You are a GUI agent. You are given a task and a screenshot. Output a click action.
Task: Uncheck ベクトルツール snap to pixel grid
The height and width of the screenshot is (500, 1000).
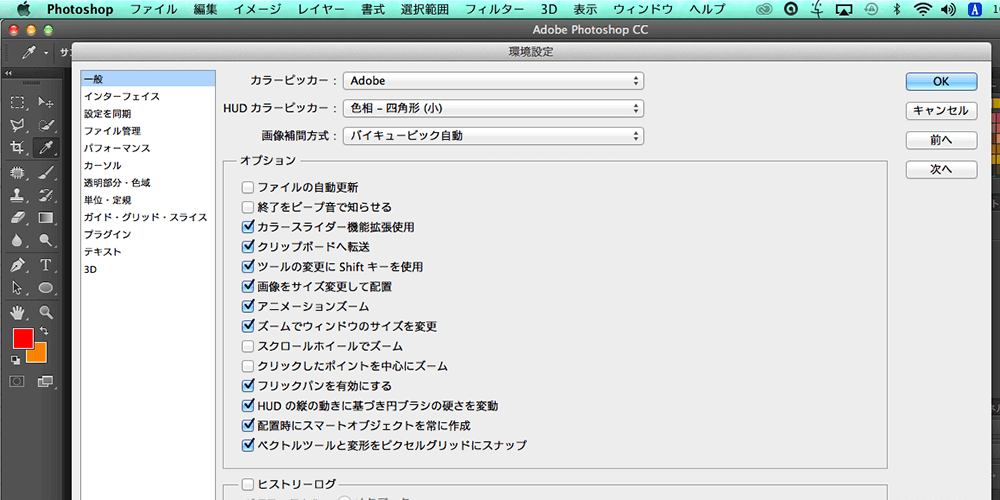tap(248, 445)
